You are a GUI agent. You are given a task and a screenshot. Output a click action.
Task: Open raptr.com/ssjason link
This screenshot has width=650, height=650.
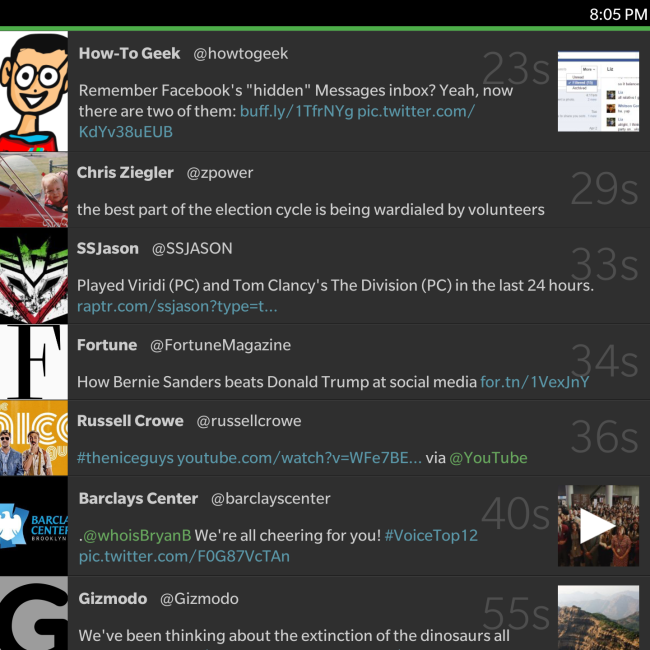click(x=177, y=307)
